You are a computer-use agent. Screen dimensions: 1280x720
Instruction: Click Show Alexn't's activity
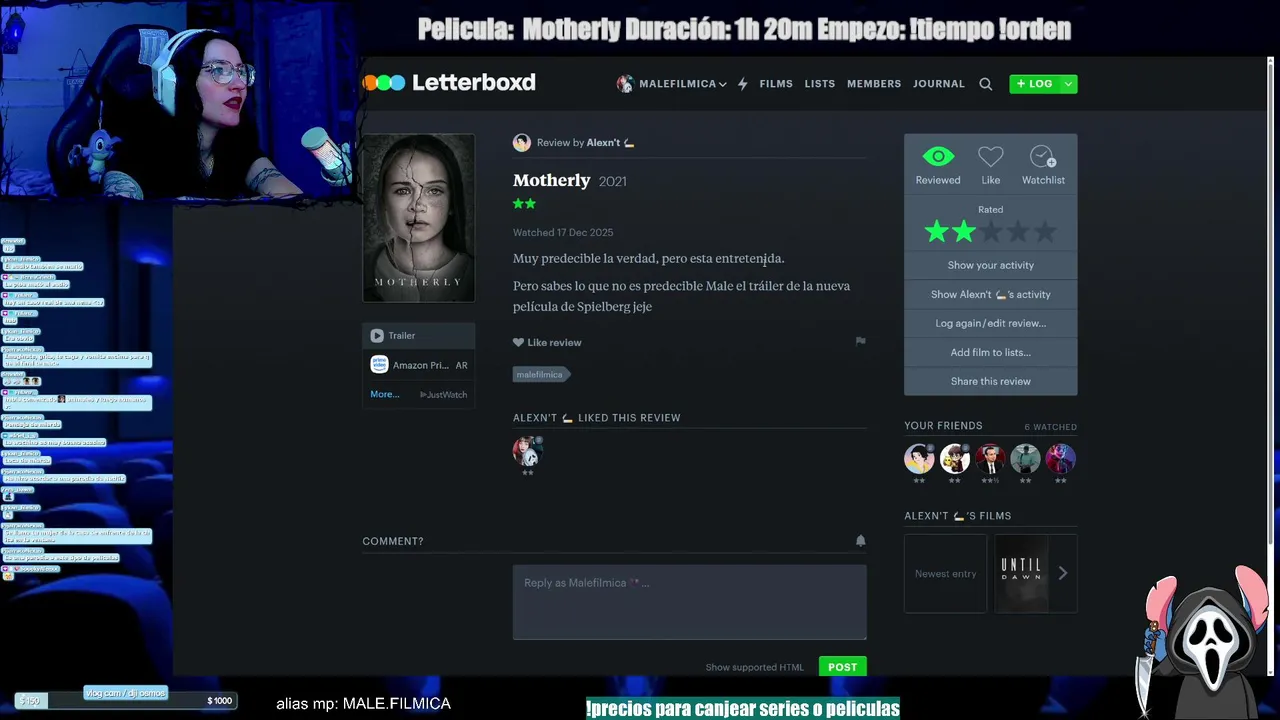coord(991,294)
